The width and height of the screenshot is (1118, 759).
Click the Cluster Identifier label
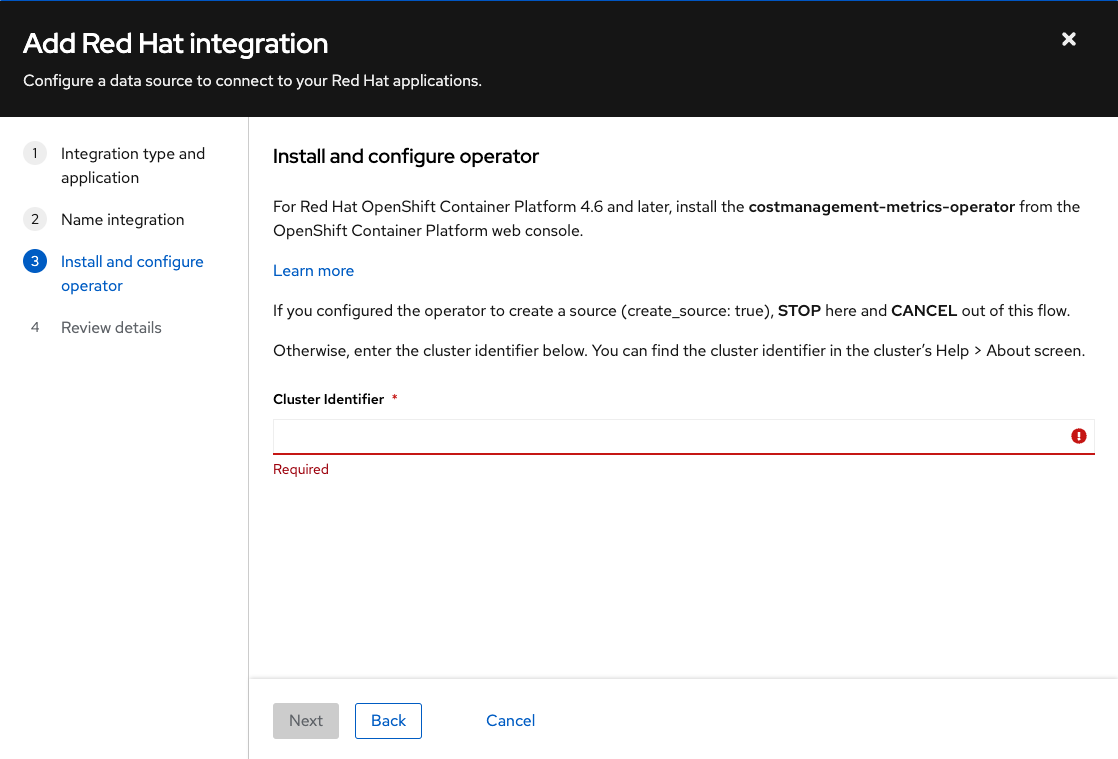tap(329, 399)
